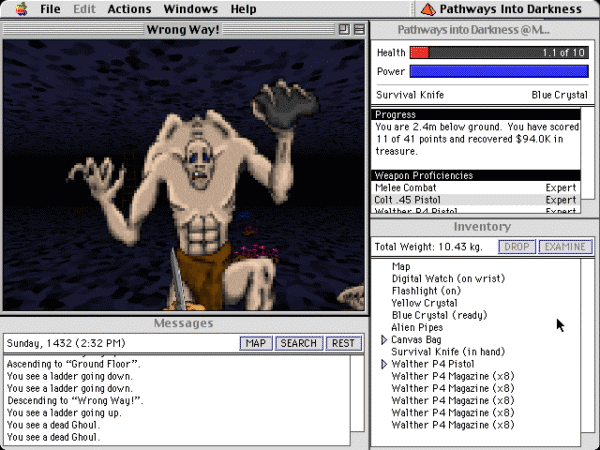Viewport: 600px width, 450px height.
Task: Open the Windows menu
Action: coord(190,9)
